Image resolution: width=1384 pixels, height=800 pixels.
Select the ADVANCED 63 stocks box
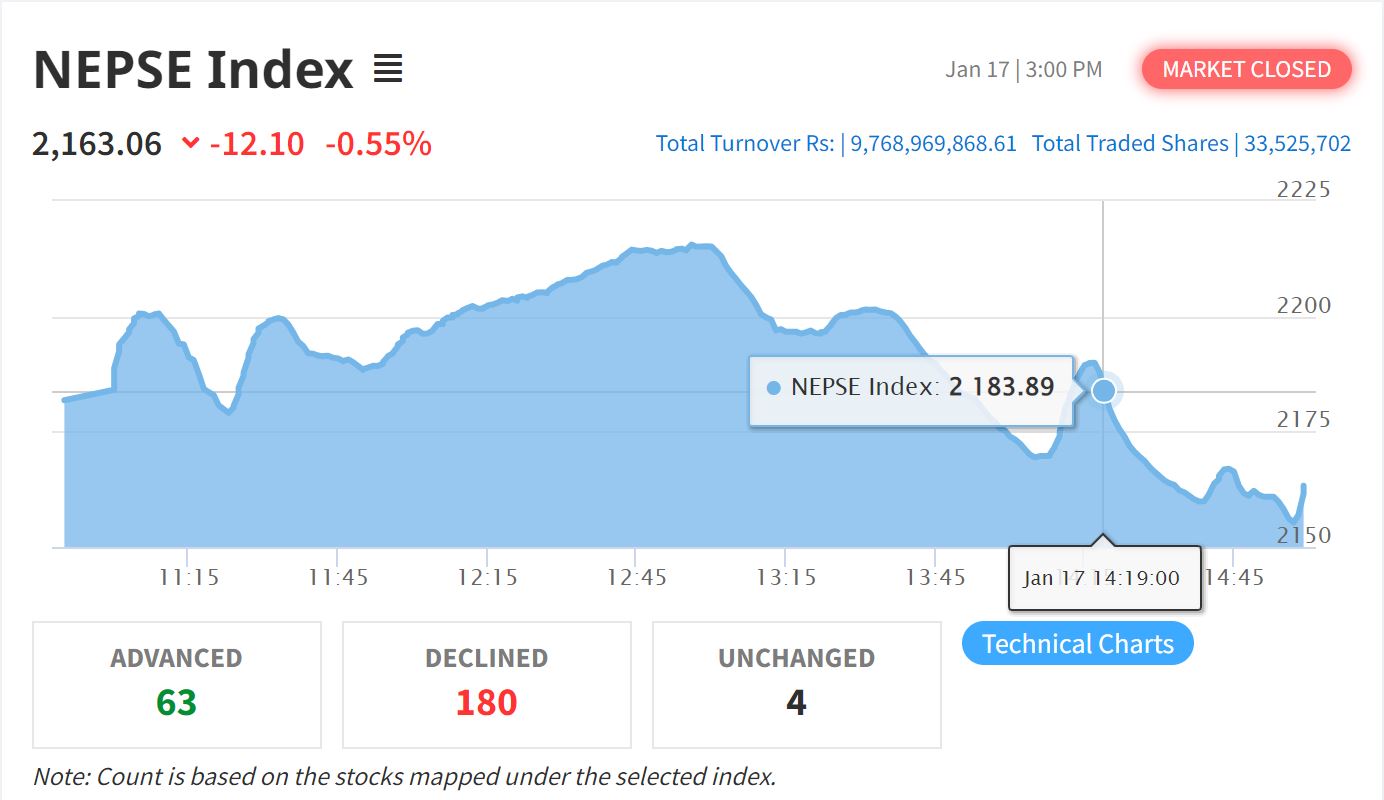tap(177, 685)
